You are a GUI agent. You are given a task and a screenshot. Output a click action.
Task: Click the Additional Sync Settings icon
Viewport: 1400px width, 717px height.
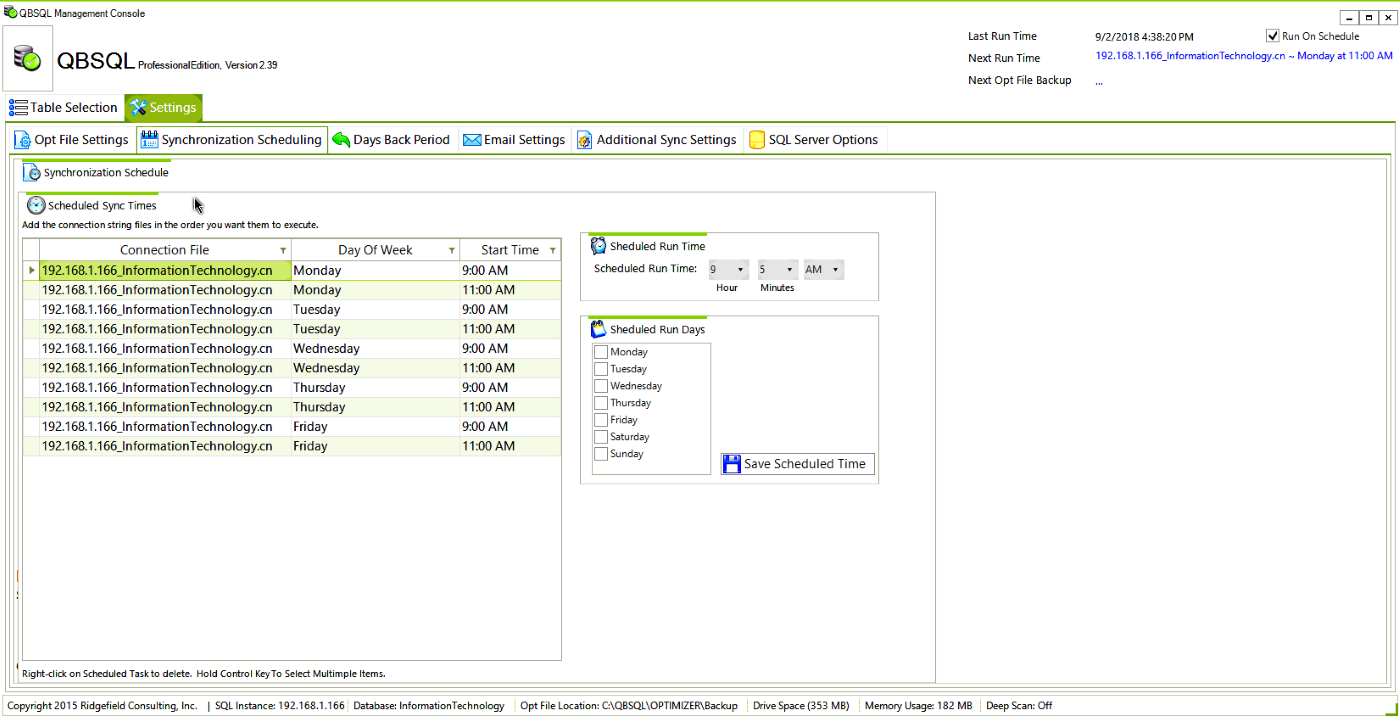[x=585, y=140]
